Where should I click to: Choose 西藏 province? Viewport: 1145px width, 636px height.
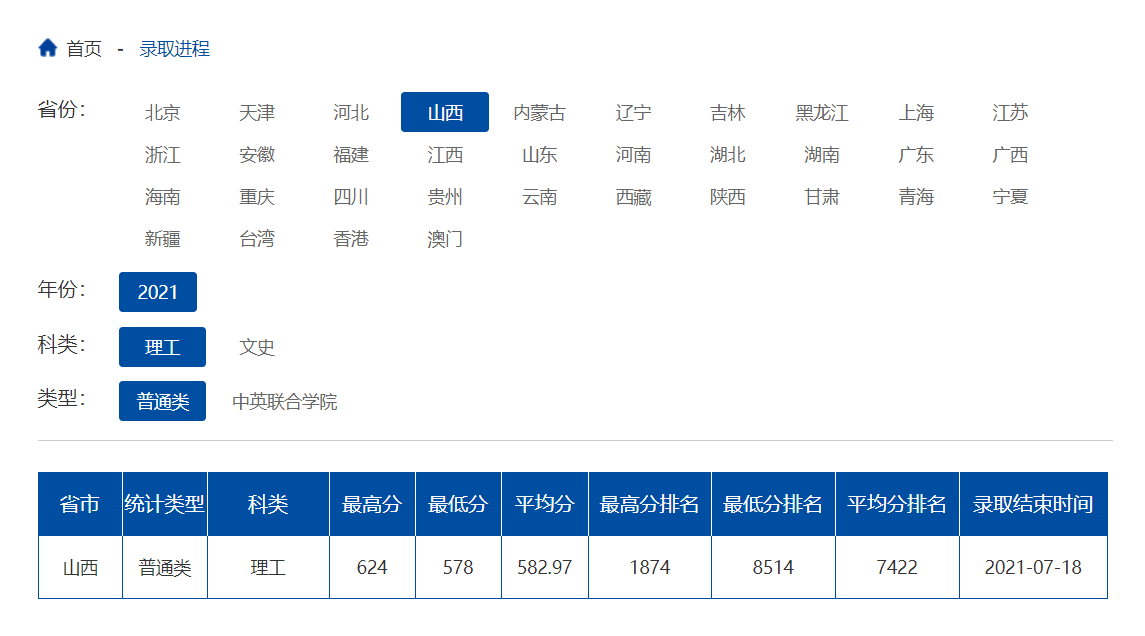click(x=633, y=196)
